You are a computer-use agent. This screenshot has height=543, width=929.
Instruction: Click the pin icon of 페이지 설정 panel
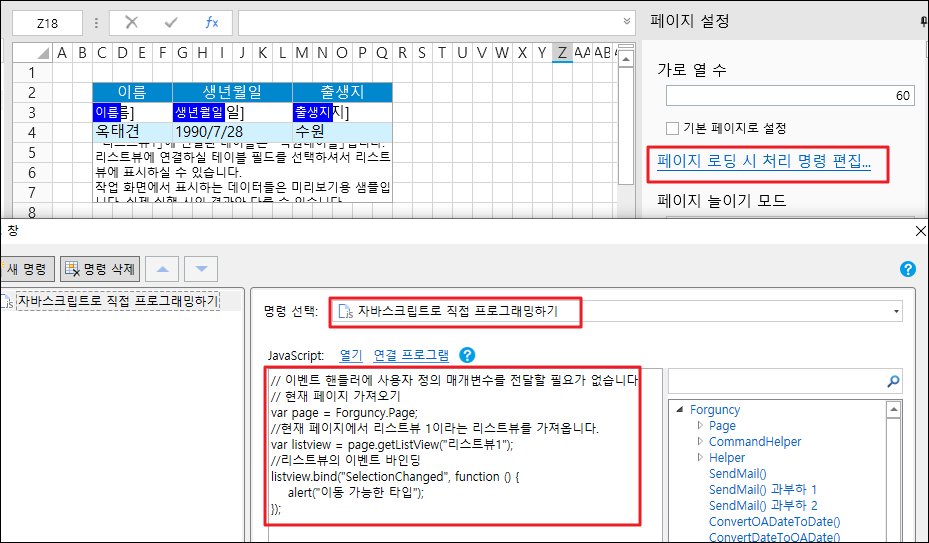[x=924, y=22]
